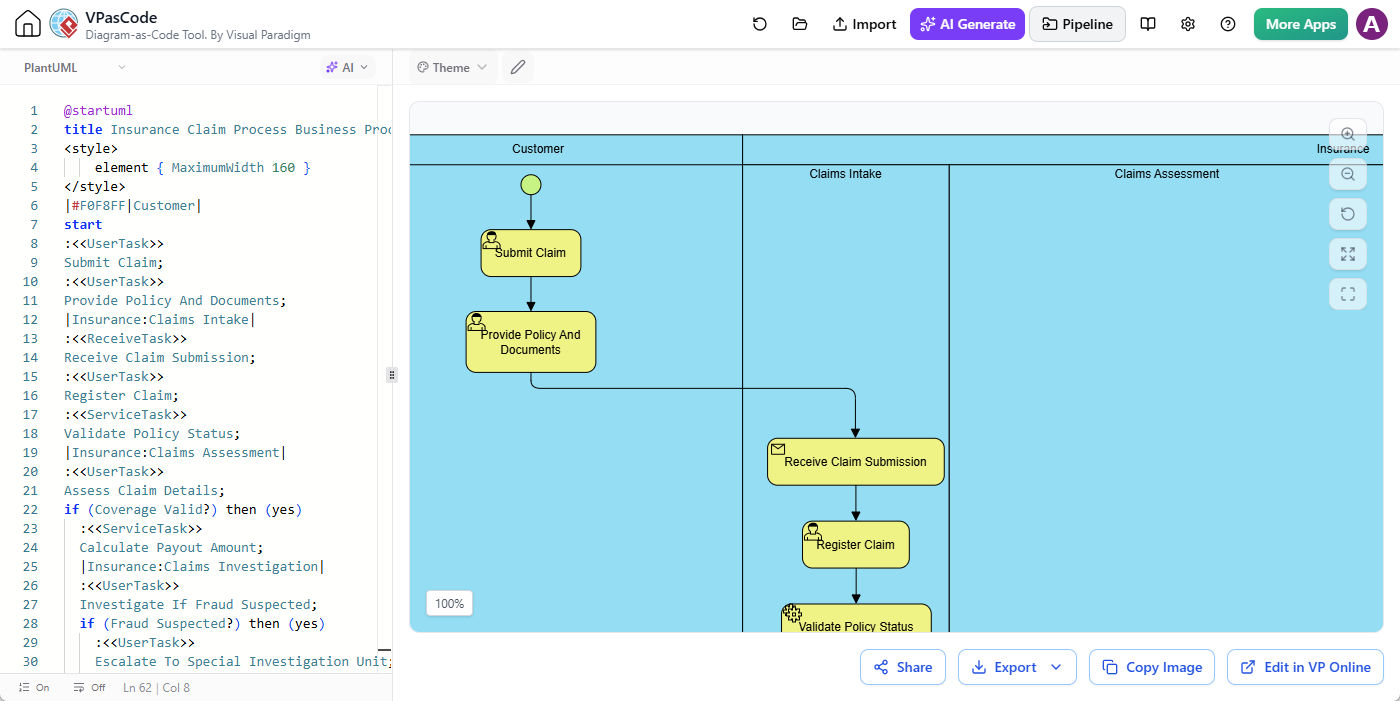Click code line 'Calculate Payout Amount;'
This screenshot has width=1400, height=701.
171,548
